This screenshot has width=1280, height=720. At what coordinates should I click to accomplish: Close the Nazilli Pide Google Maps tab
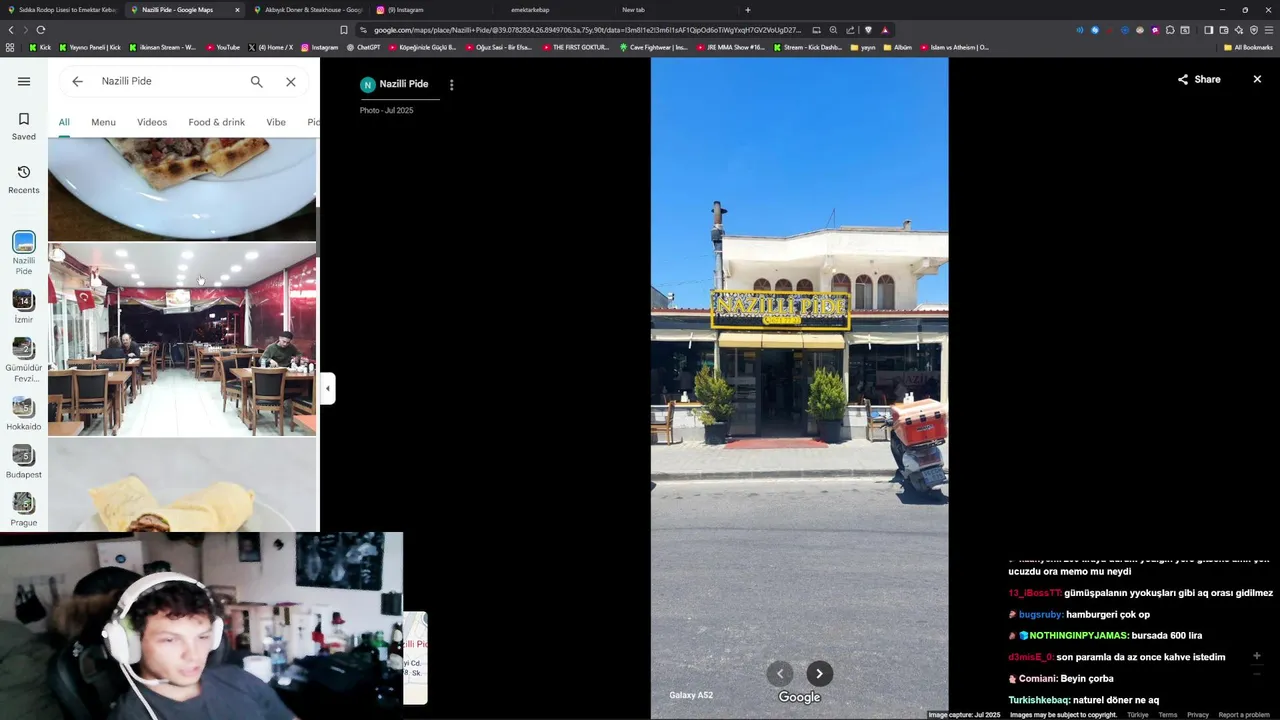(x=237, y=10)
